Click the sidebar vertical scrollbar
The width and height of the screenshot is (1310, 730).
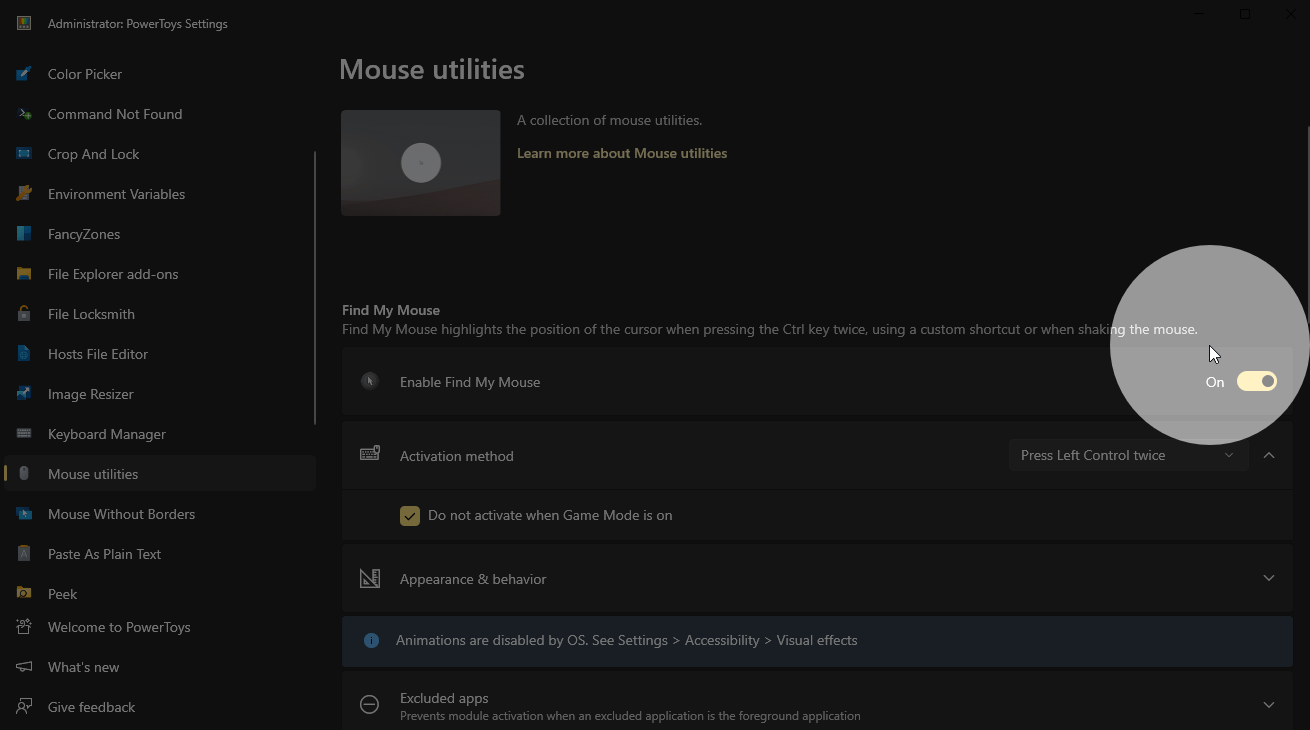click(x=315, y=288)
